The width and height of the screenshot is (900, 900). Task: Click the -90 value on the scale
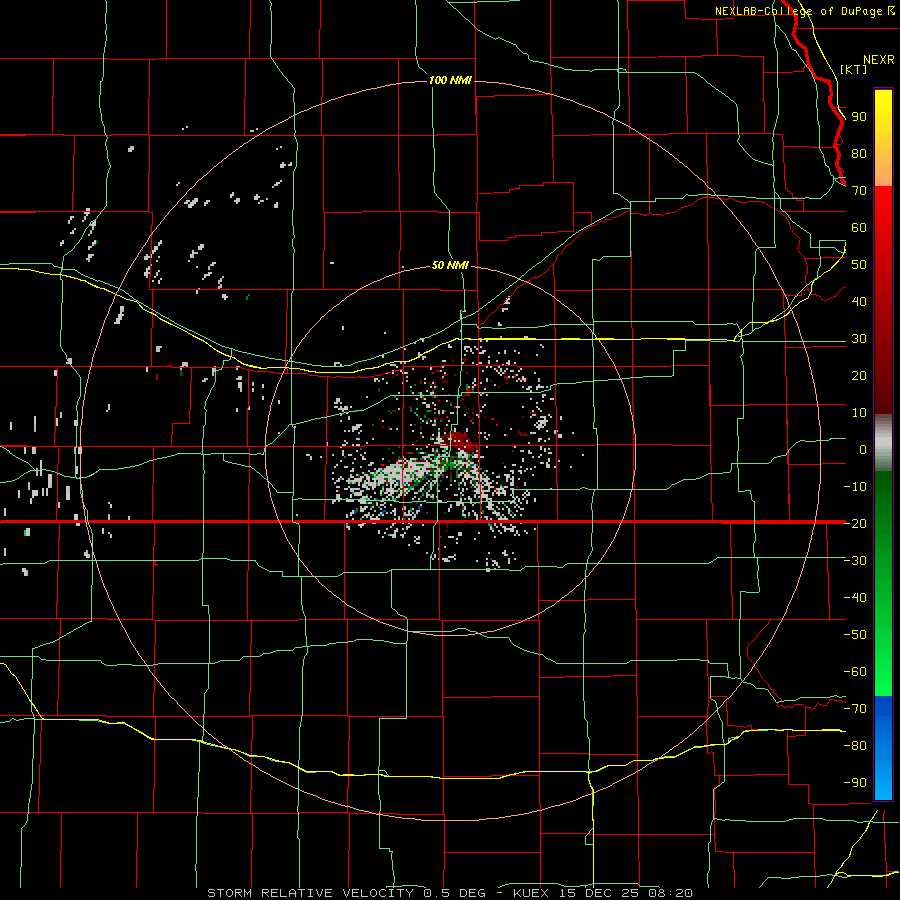point(855,782)
